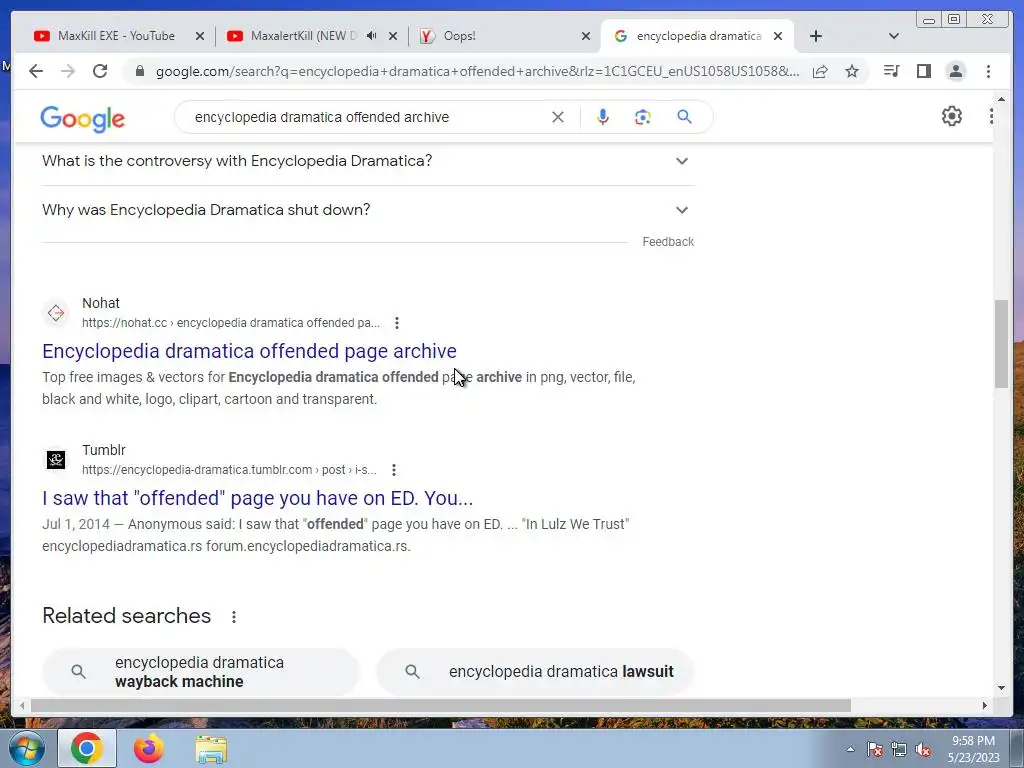Open Related searches options dots
Screen dimensions: 1024x768
234,616
